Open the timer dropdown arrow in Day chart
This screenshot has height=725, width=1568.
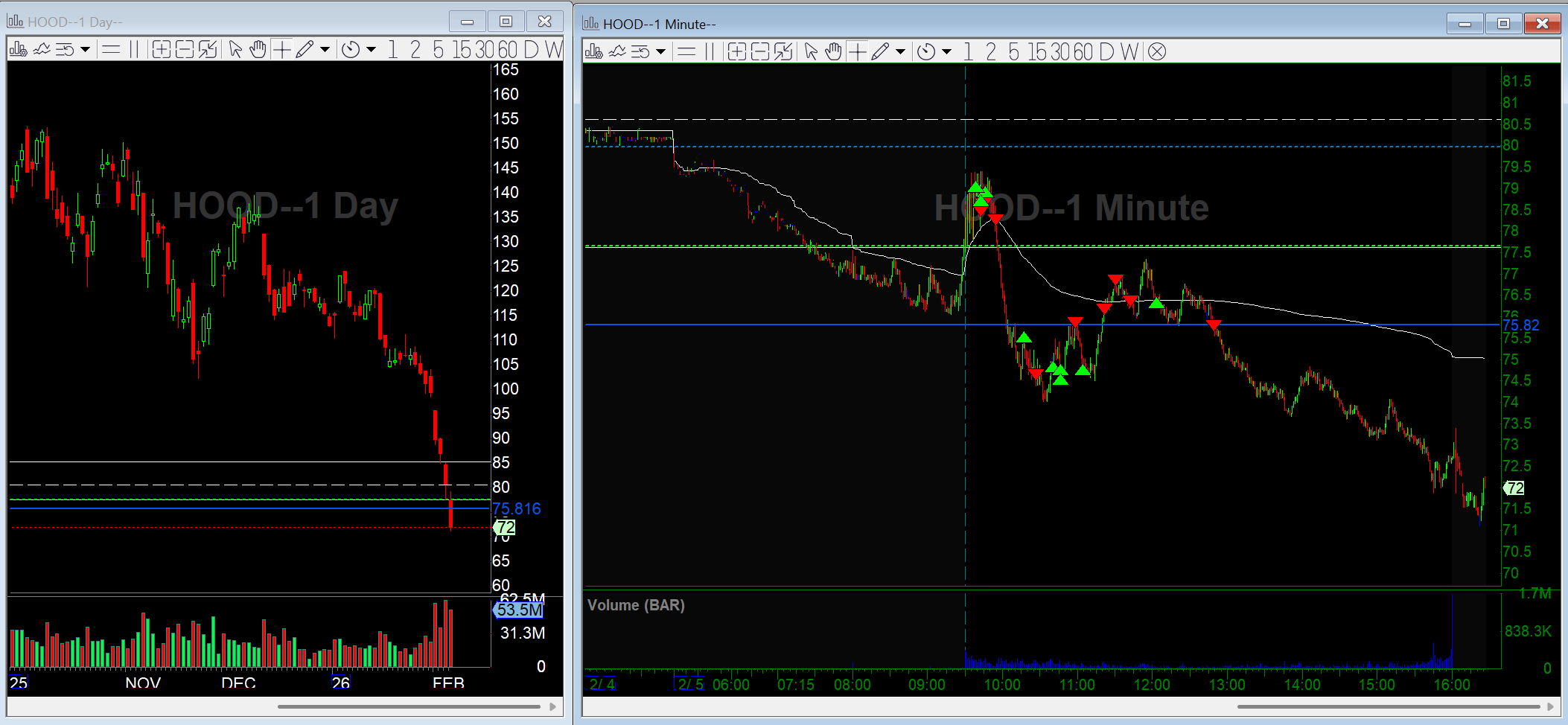click(x=371, y=50)
